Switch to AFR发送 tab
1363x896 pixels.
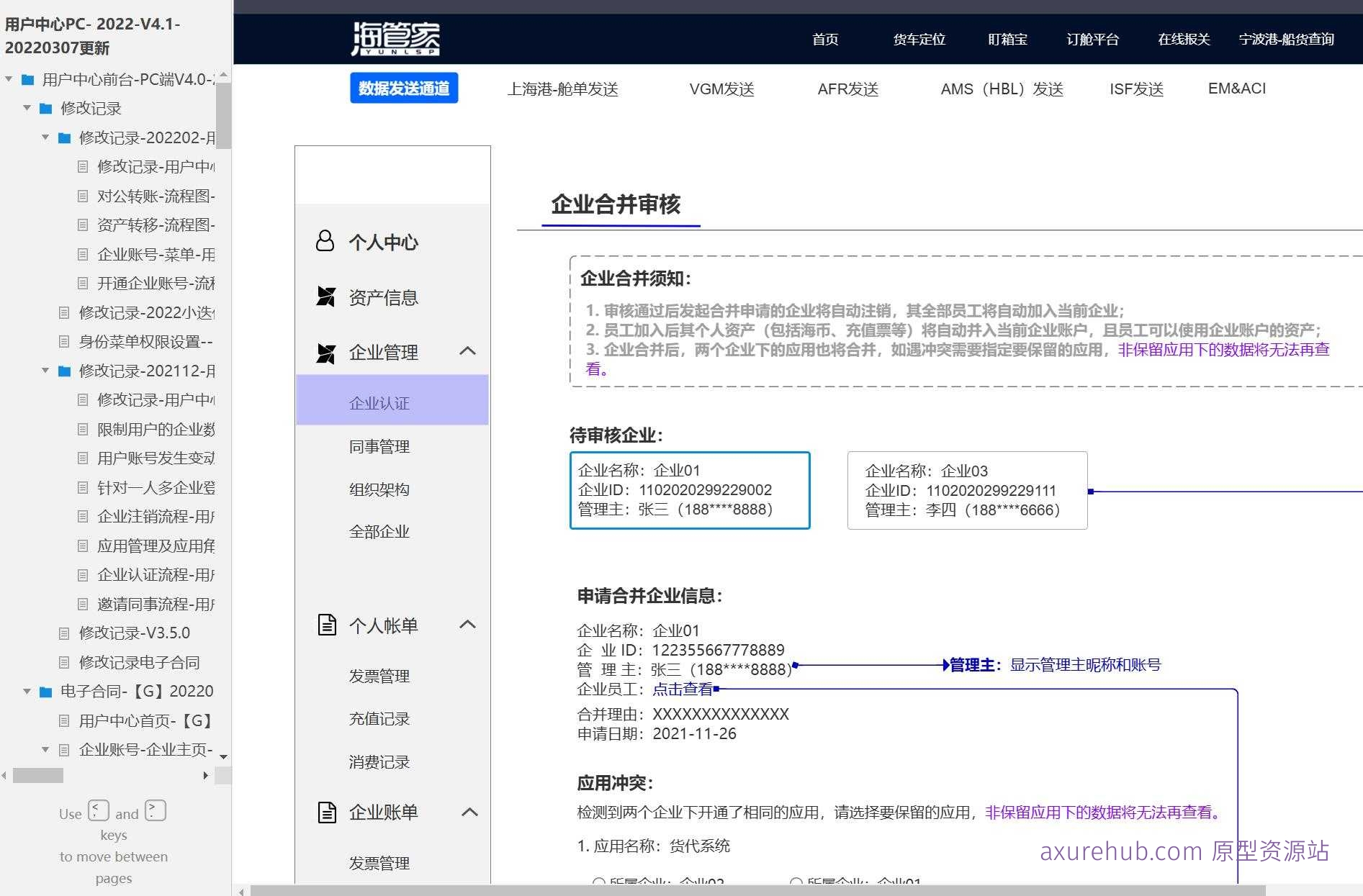click(x=848, y=89)
